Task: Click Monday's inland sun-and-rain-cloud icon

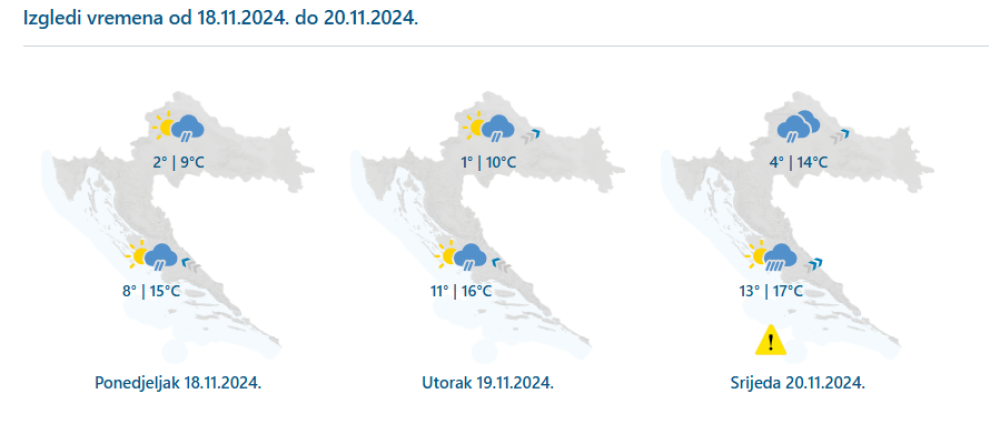Action: [x=178, y=126]
